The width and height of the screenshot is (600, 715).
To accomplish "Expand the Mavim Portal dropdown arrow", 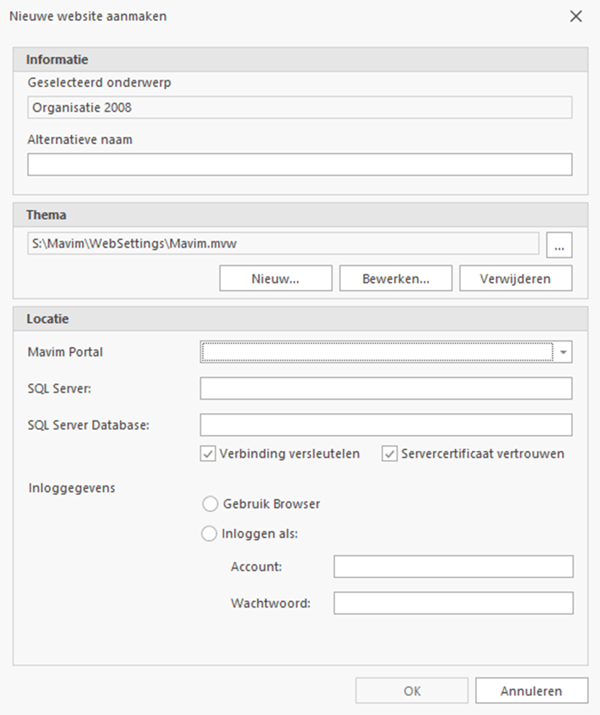I will tap(564, 352).
